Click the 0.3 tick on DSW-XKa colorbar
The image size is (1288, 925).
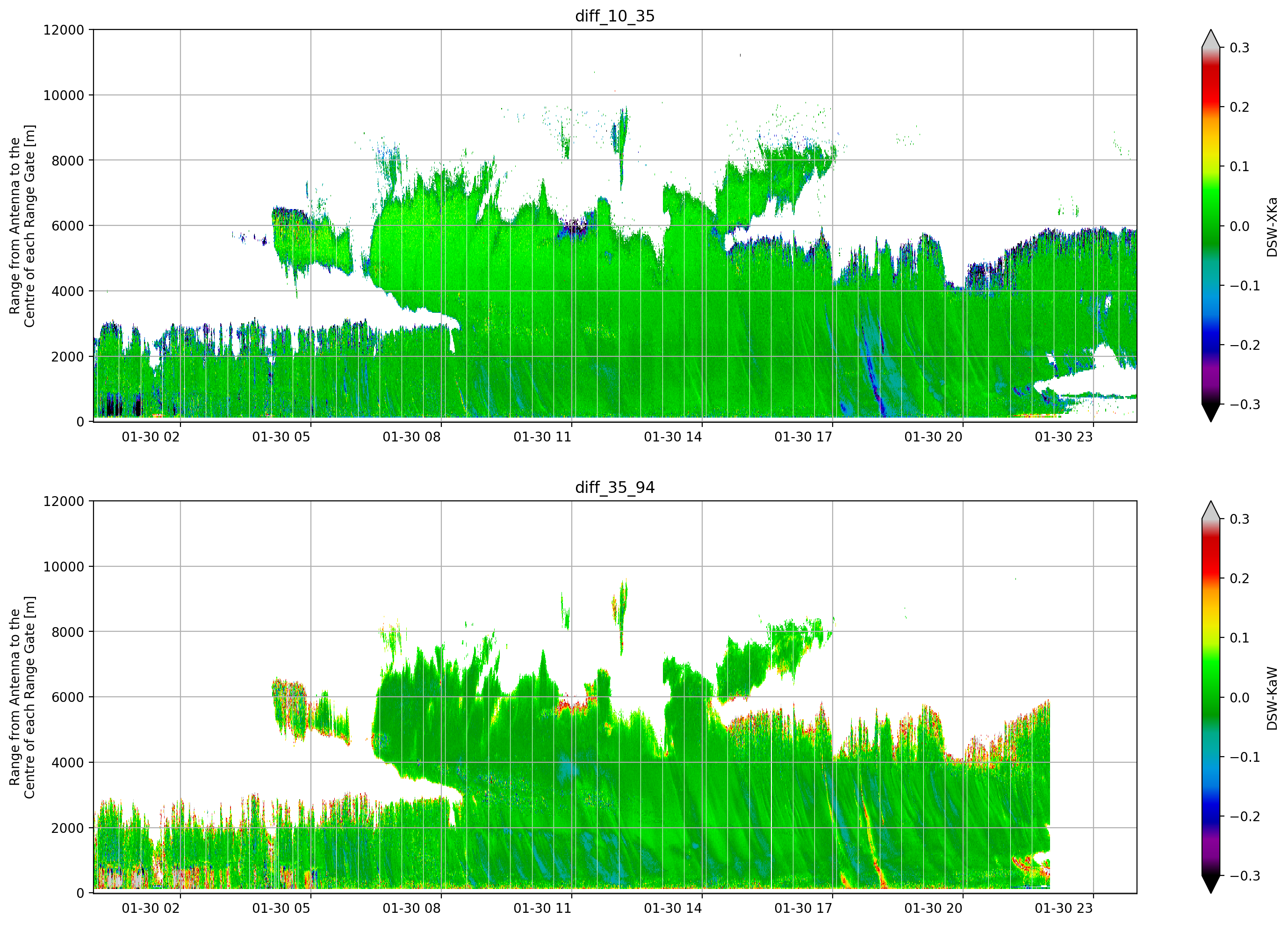click(1240, 48)
